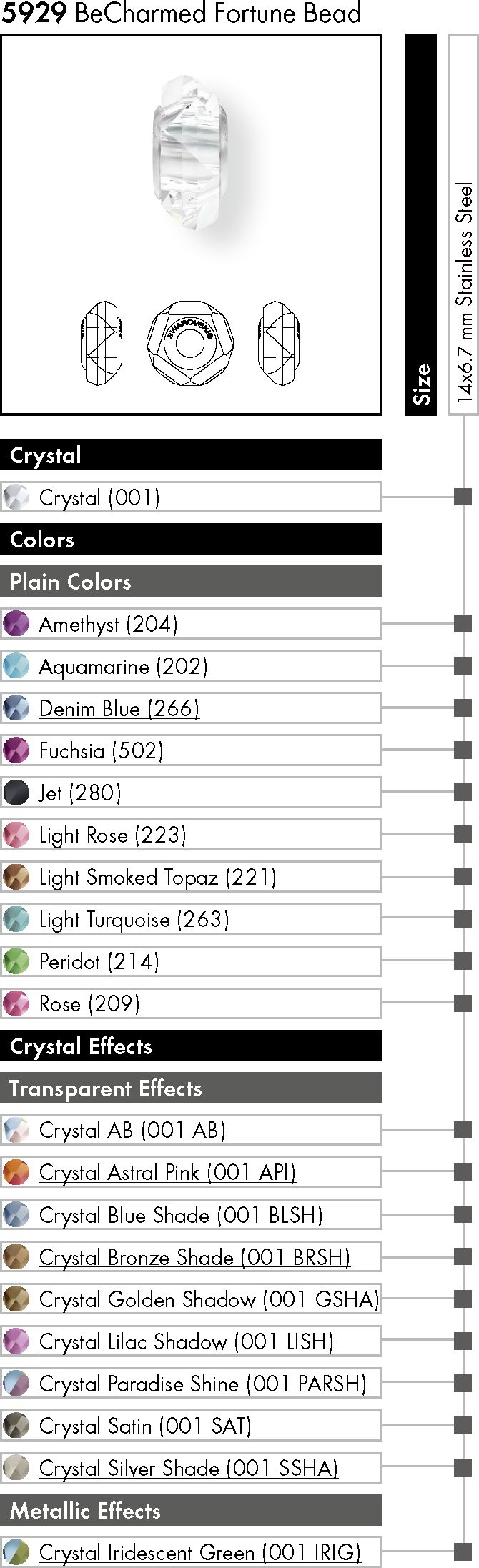Click the Amethyst (204) color swatch
The width and height of the screenshot is (479, 1568).
point(16,624)
